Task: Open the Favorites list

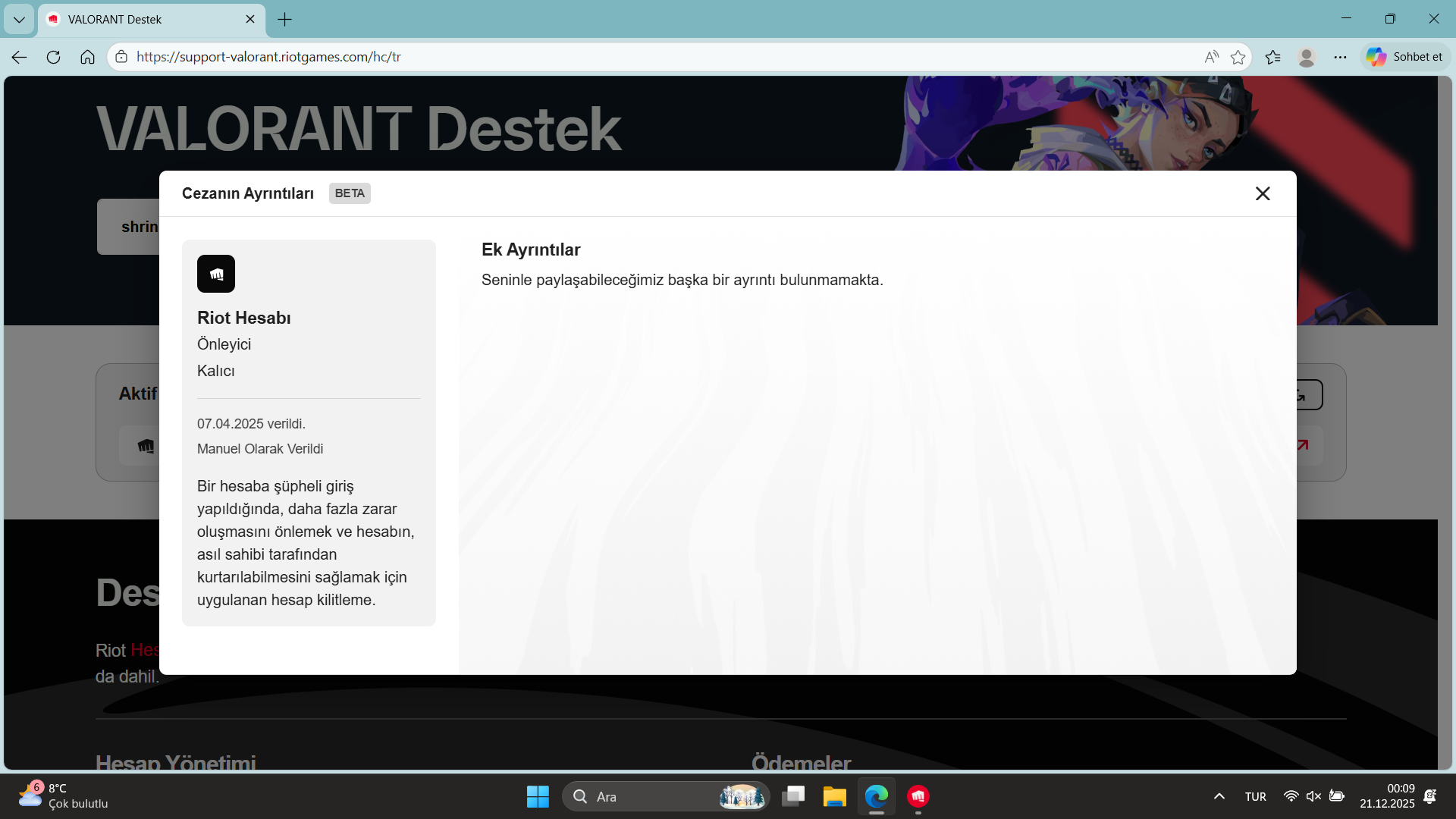Action: click(1273, 57)
